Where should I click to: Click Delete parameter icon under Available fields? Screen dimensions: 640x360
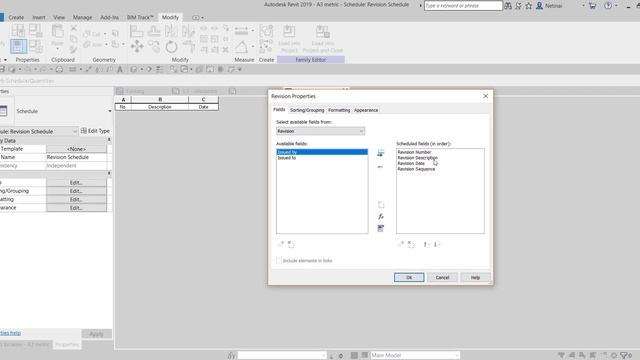pyautogui.click(x=291, y=244)
